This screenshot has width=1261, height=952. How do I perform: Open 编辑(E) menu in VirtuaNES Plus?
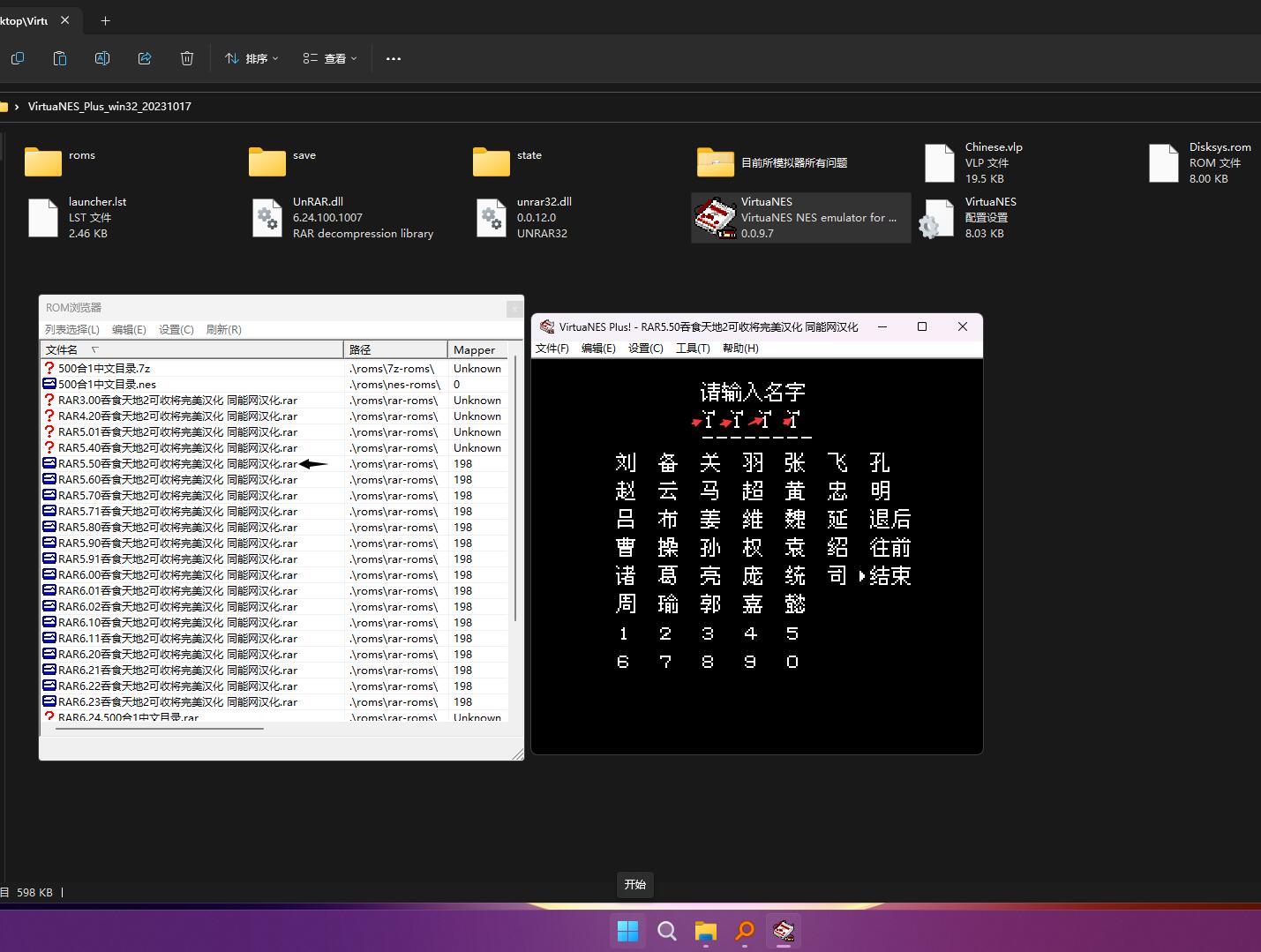(598, 349)
